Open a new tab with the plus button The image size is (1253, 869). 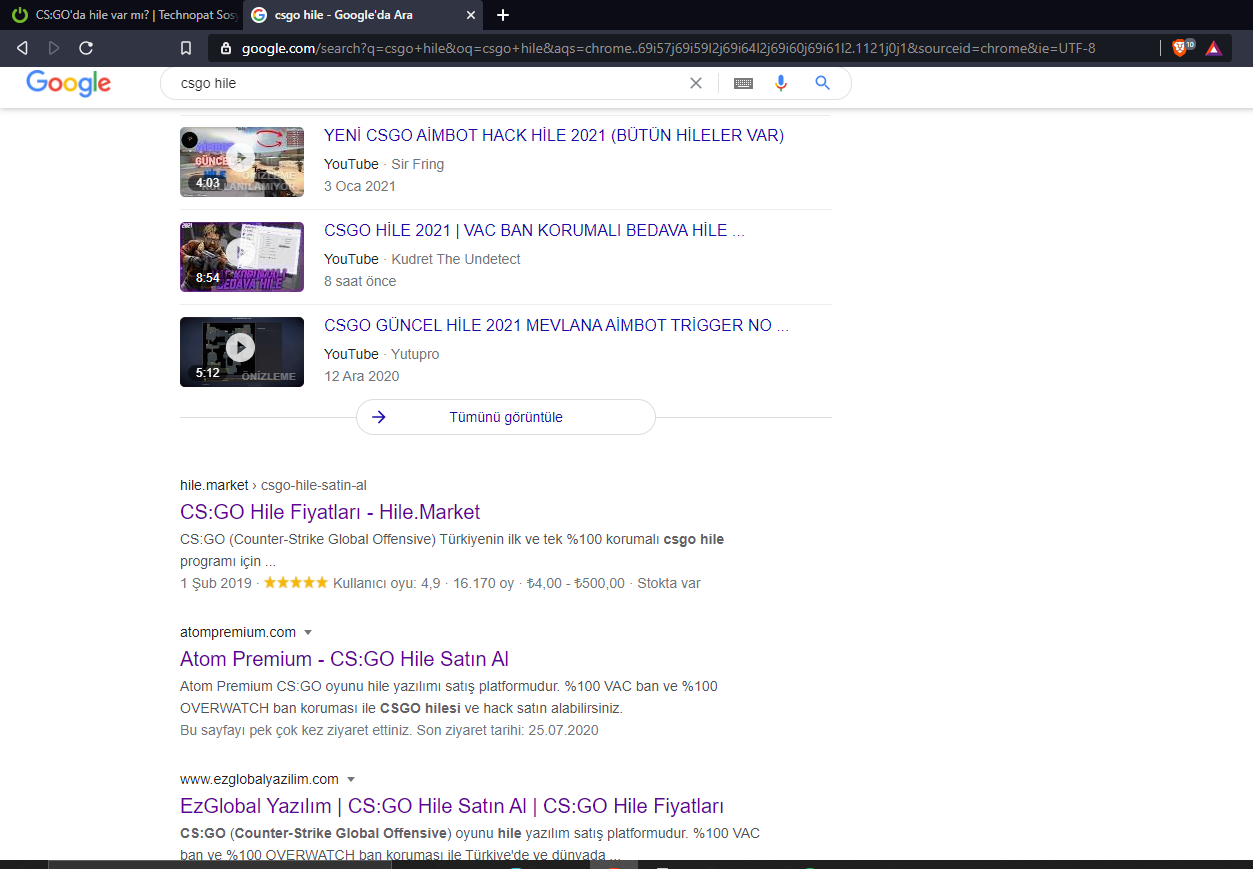pos(503,15)
